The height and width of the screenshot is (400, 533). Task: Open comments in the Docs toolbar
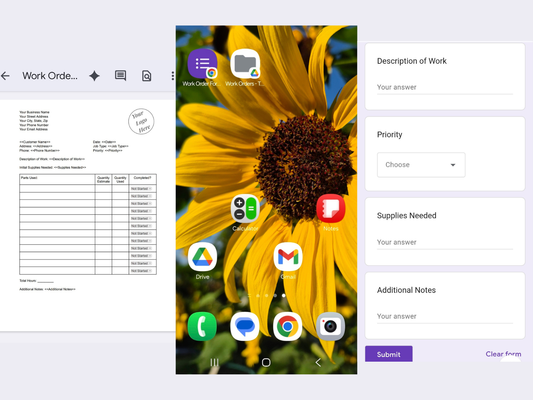click(120, 75)
